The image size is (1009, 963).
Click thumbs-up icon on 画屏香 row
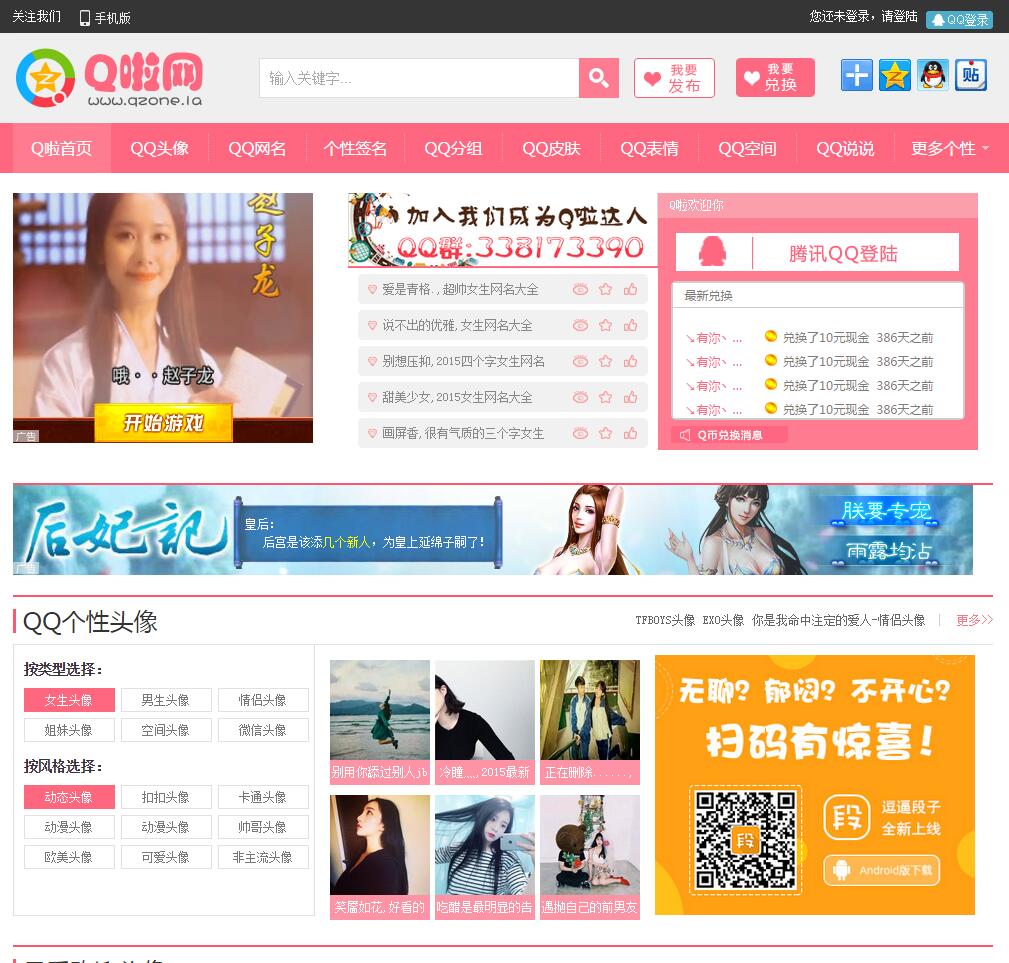click(x=631, y=434)
